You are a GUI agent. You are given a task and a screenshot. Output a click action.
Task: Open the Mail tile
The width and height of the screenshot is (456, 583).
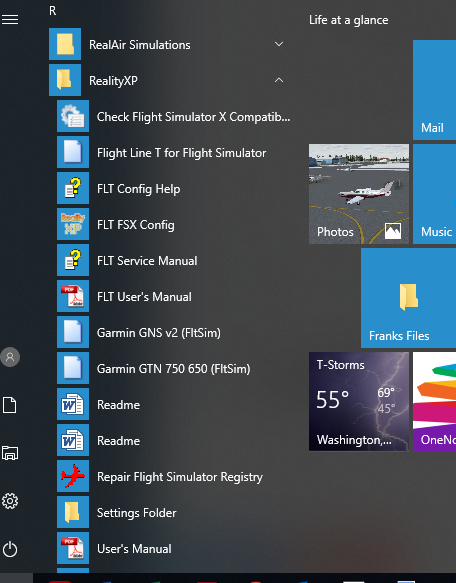434,90
